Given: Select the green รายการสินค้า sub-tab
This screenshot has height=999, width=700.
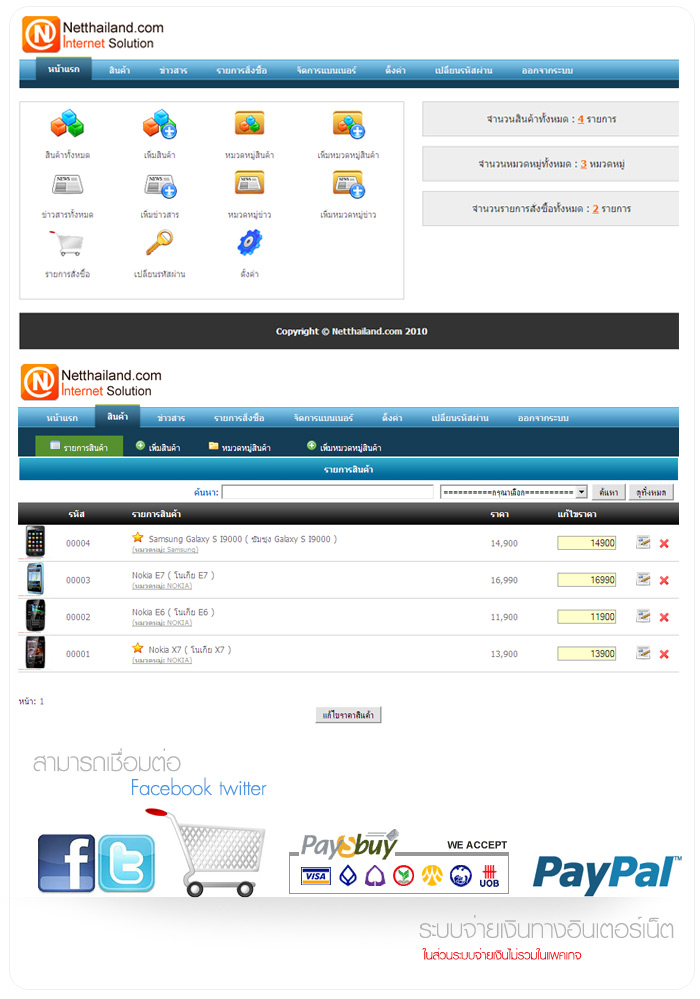Looking at the screenshot, I should 79,446.
